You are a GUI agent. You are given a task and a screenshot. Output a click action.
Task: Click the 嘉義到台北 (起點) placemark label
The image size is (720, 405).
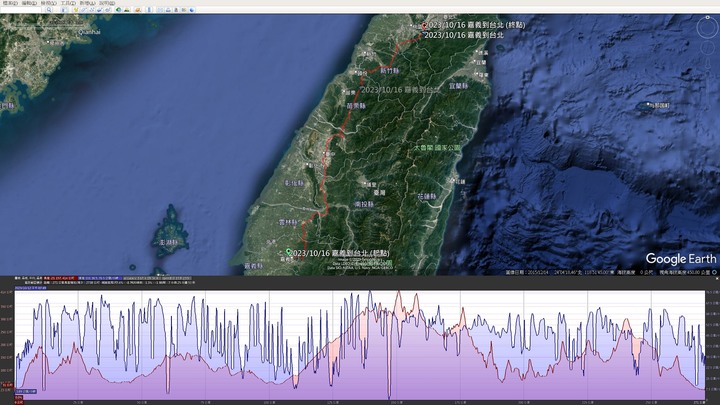[x=339, y=253]
